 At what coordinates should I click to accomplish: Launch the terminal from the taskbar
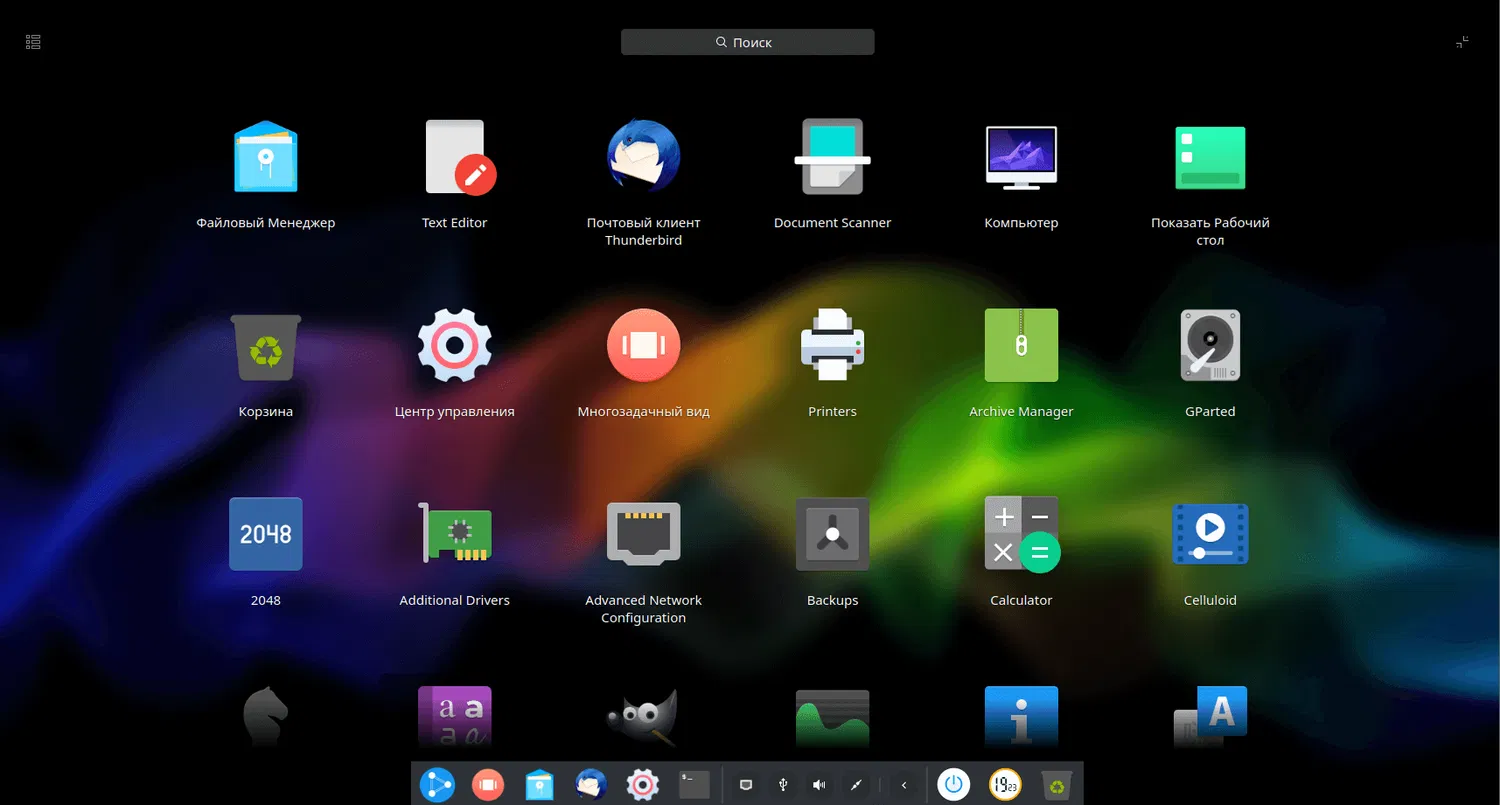pos(694,784)
